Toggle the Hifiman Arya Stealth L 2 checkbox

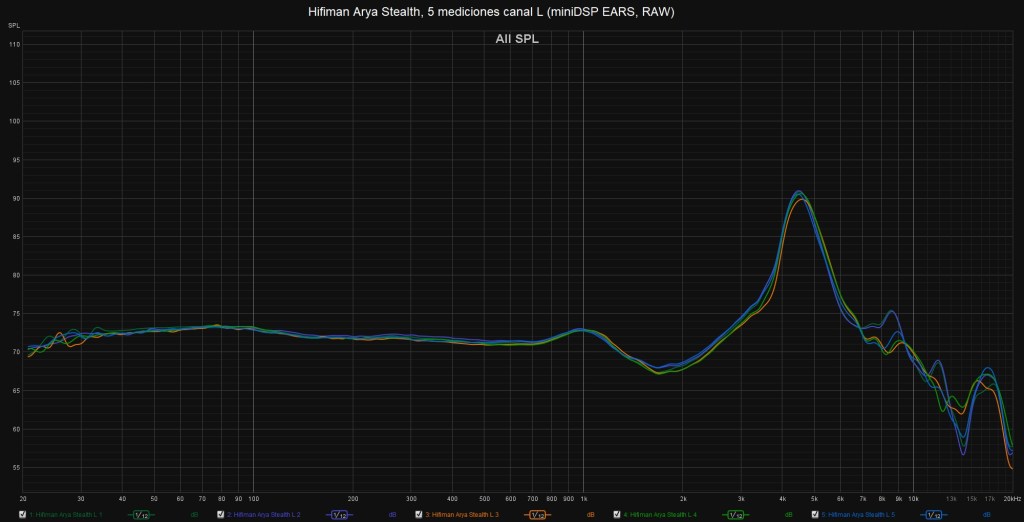click(220, 515)
